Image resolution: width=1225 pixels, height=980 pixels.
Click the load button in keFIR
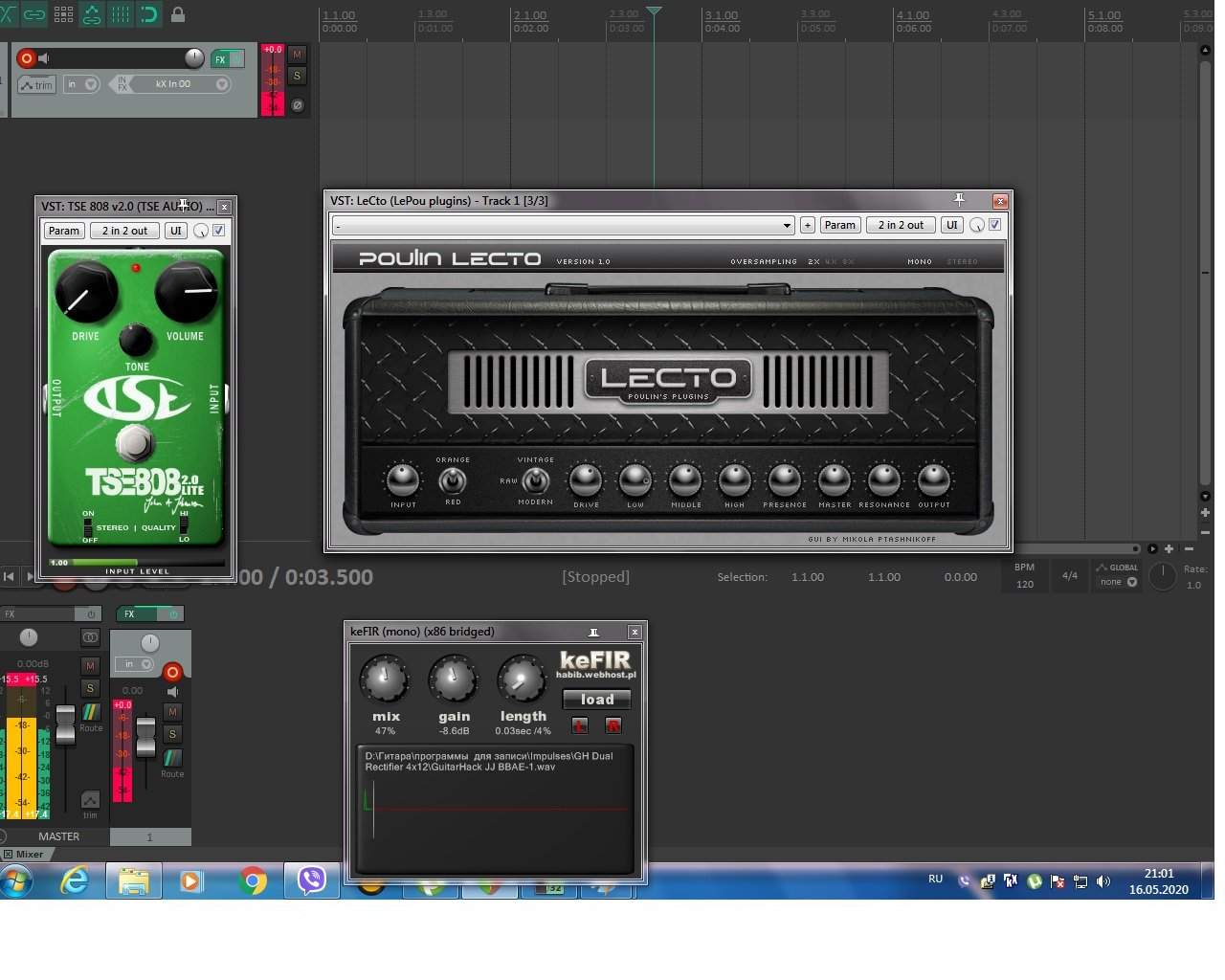pyautogui.click(x=596, y=700)
